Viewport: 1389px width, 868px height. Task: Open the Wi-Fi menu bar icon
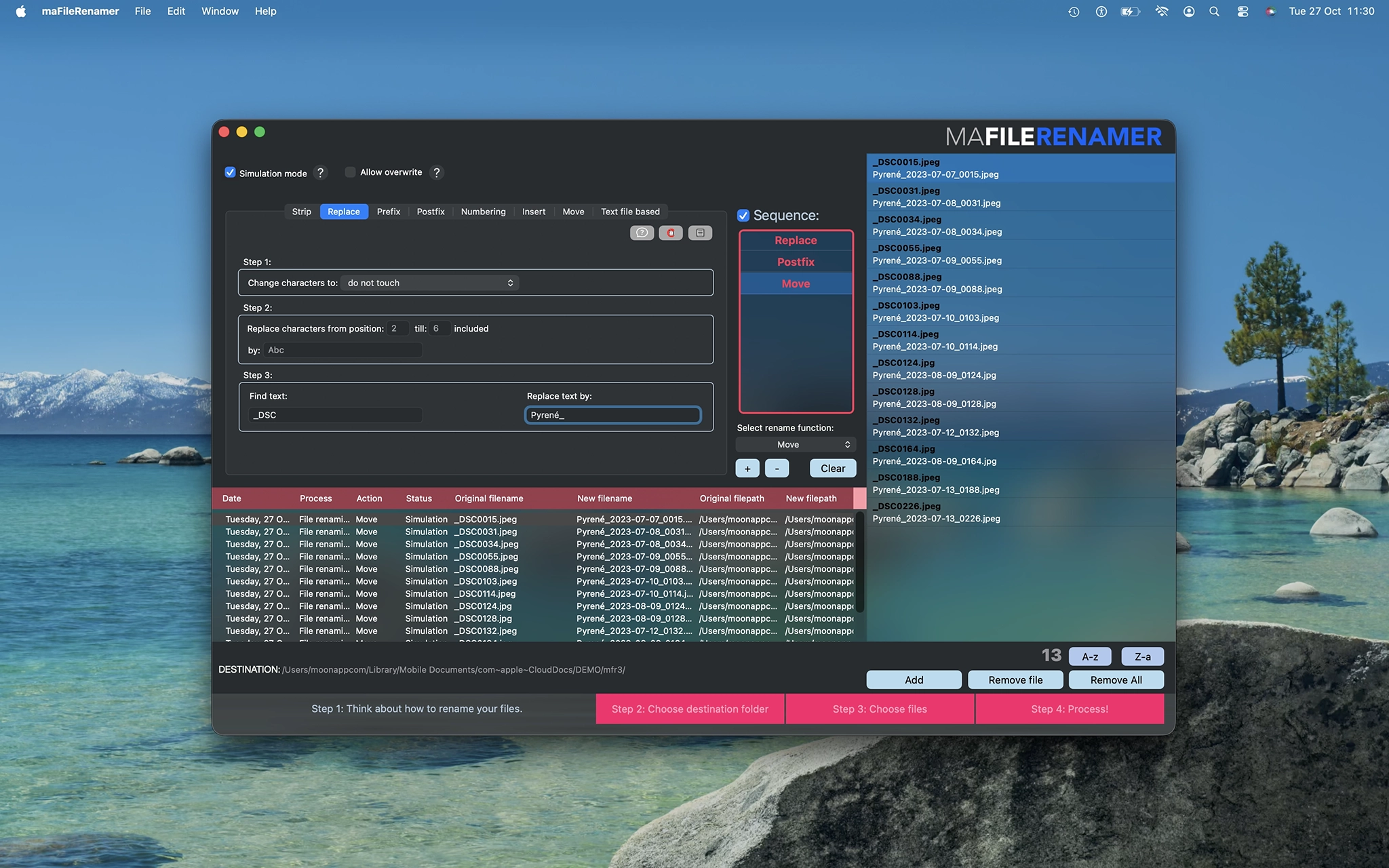coord(1162,12)
